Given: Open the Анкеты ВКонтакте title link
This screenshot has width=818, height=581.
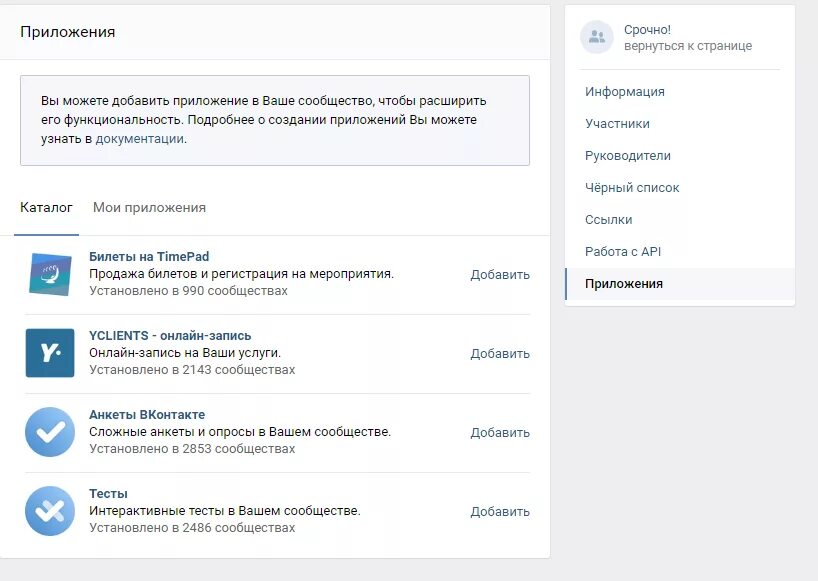Looking at the screenshot, I should coord(147,415).
